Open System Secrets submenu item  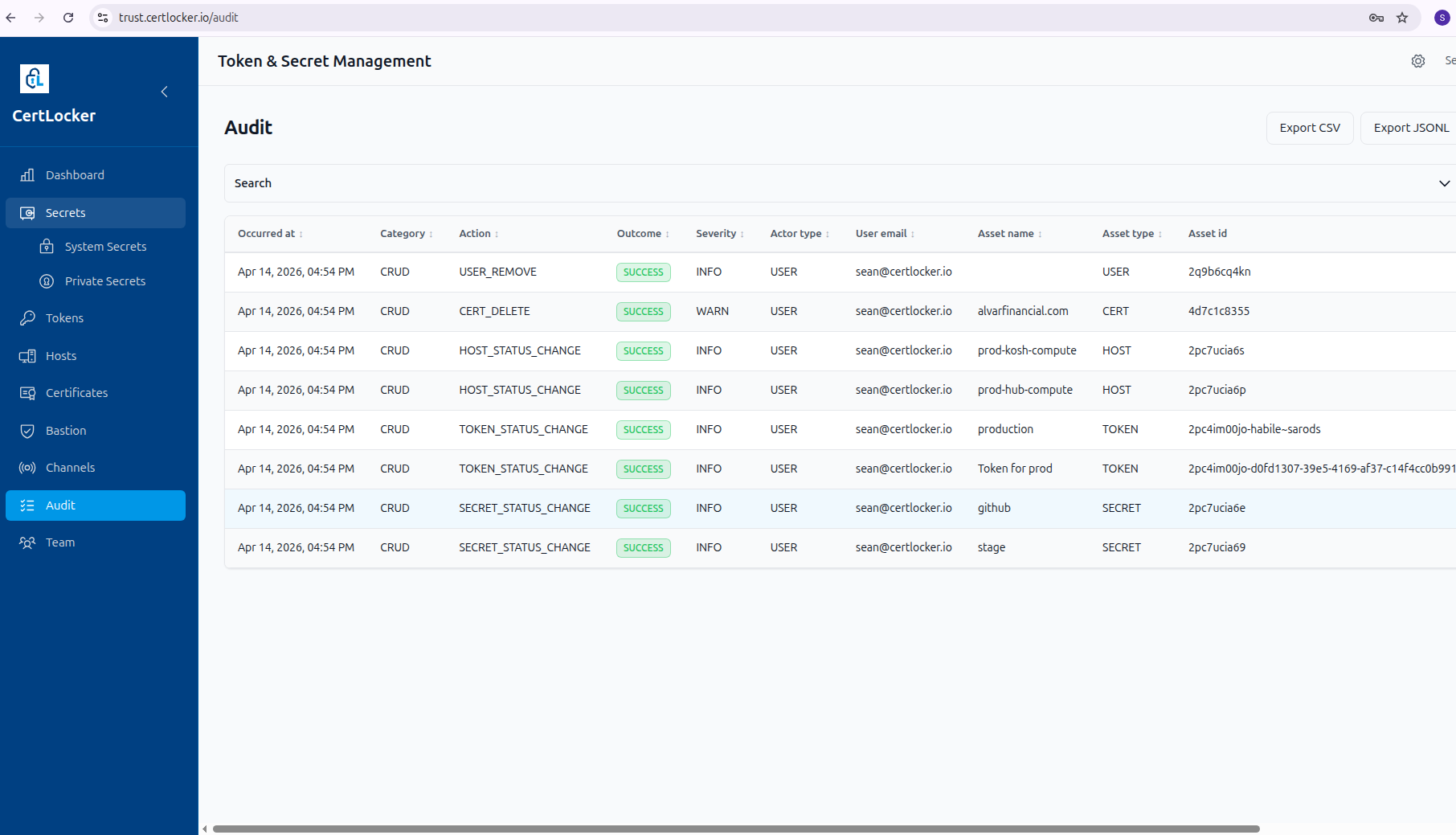105,247
